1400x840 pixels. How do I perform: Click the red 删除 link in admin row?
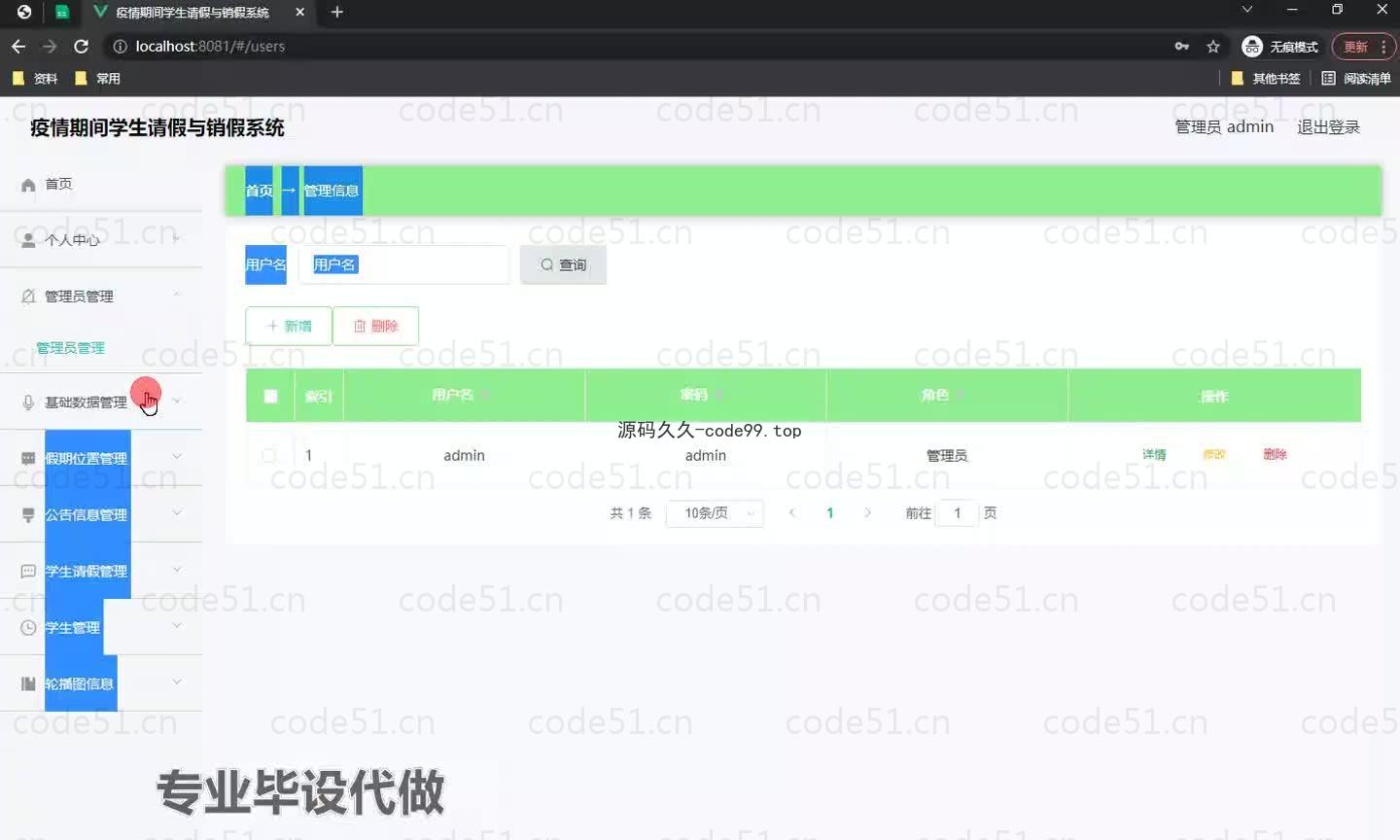[1275, 454]
